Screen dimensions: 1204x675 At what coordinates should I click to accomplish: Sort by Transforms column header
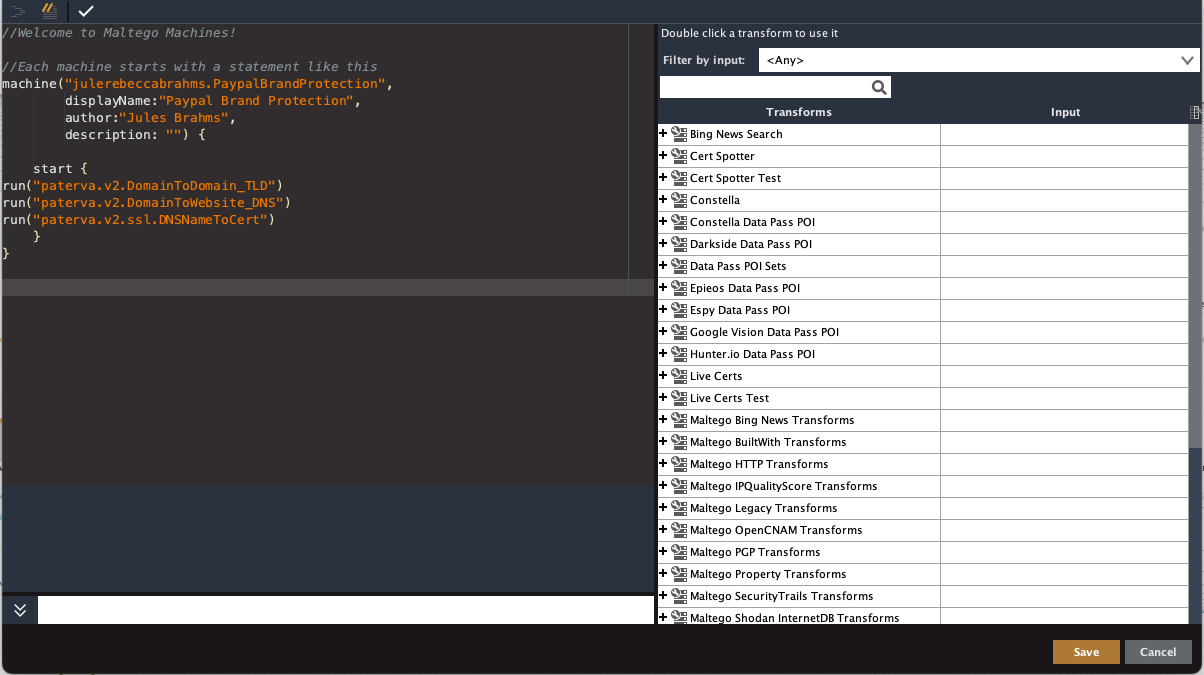(799, 113)
